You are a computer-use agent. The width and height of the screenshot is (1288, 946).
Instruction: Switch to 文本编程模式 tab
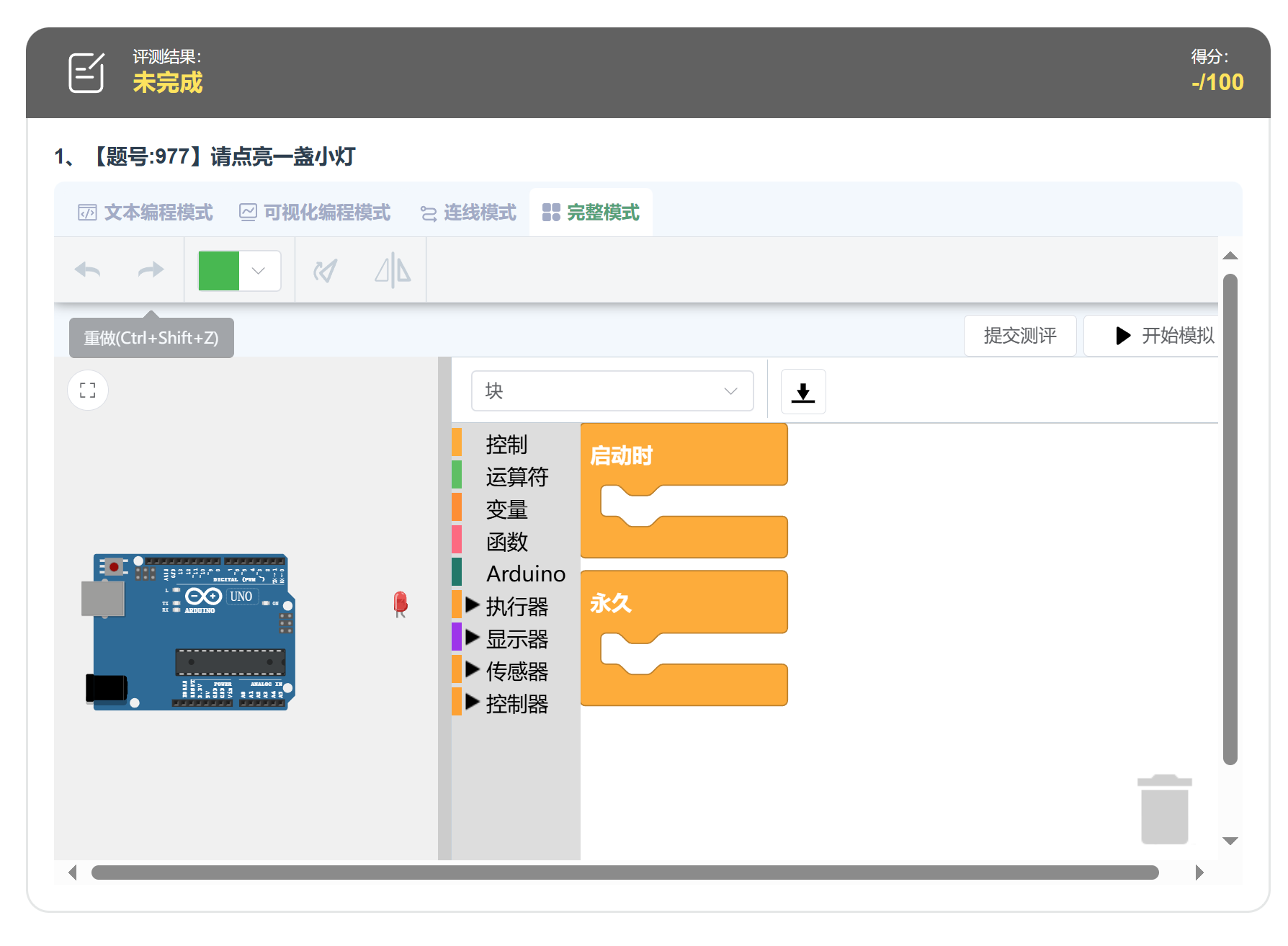(x=146, y=213)
